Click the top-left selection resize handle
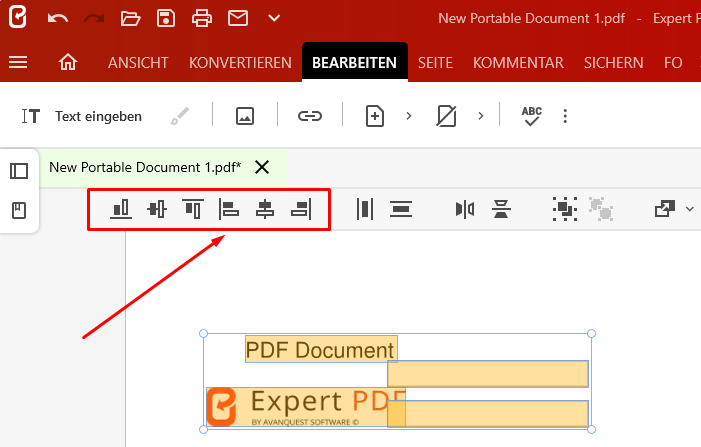701x447 pixels. [203, 333]
